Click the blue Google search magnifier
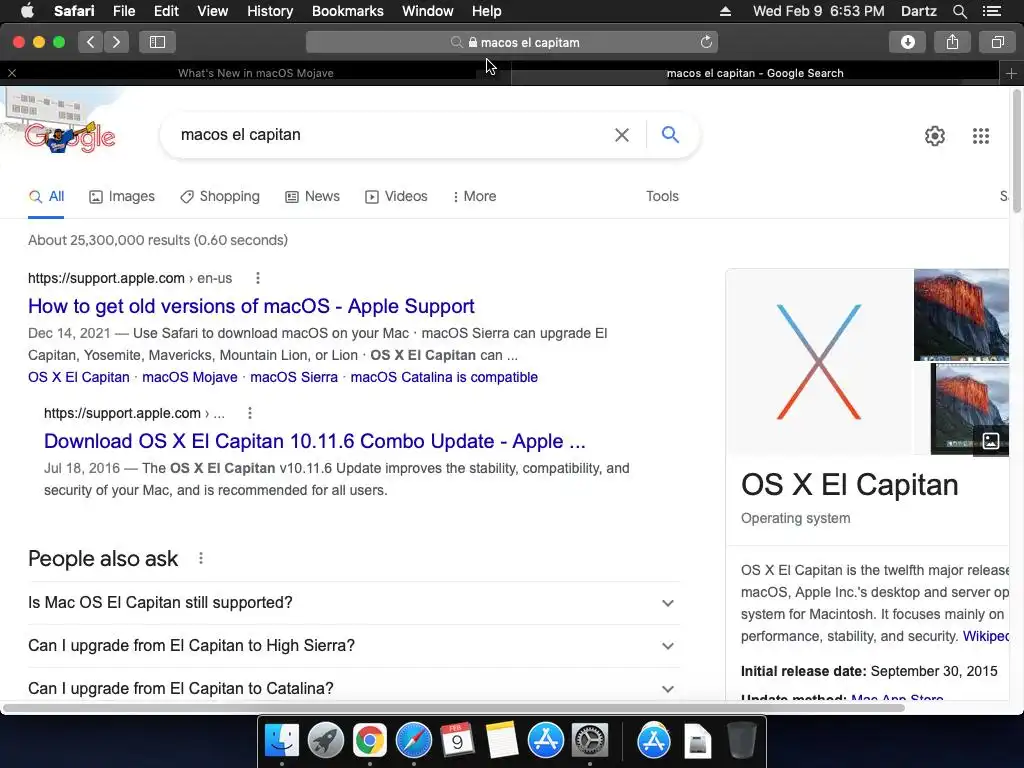 670,135
